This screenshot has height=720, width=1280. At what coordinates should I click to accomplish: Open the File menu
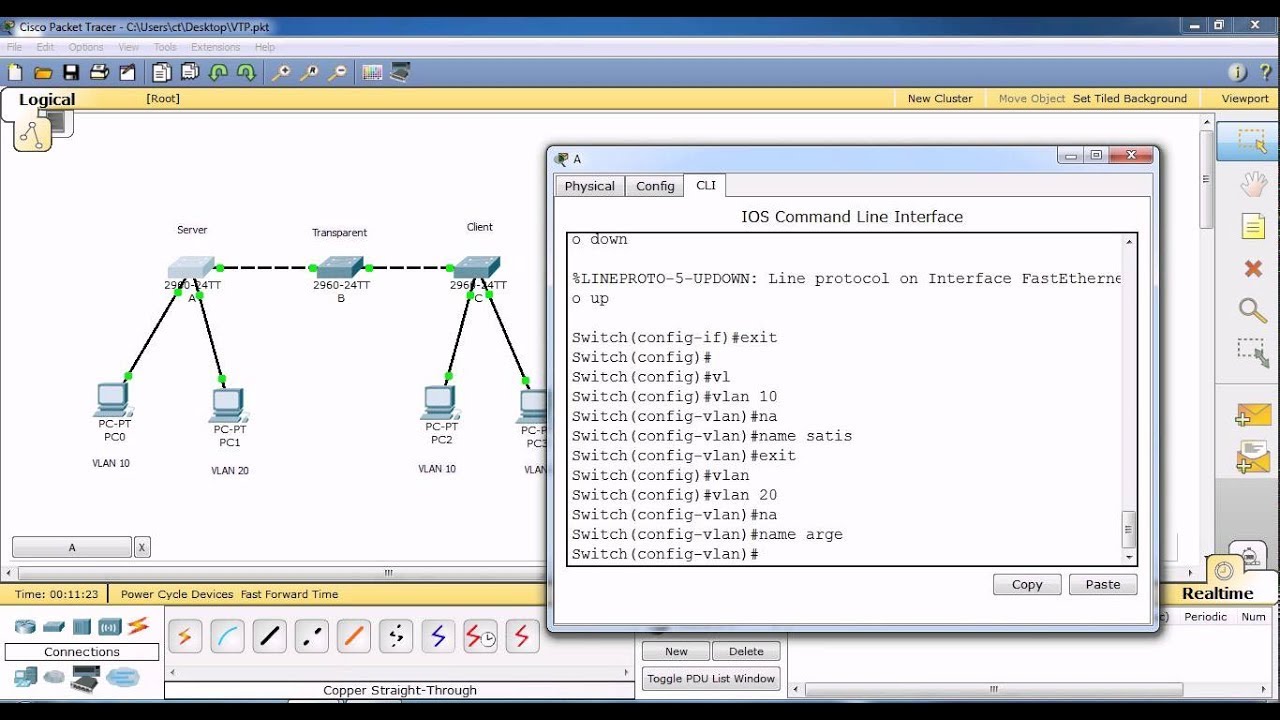[14, 47]
